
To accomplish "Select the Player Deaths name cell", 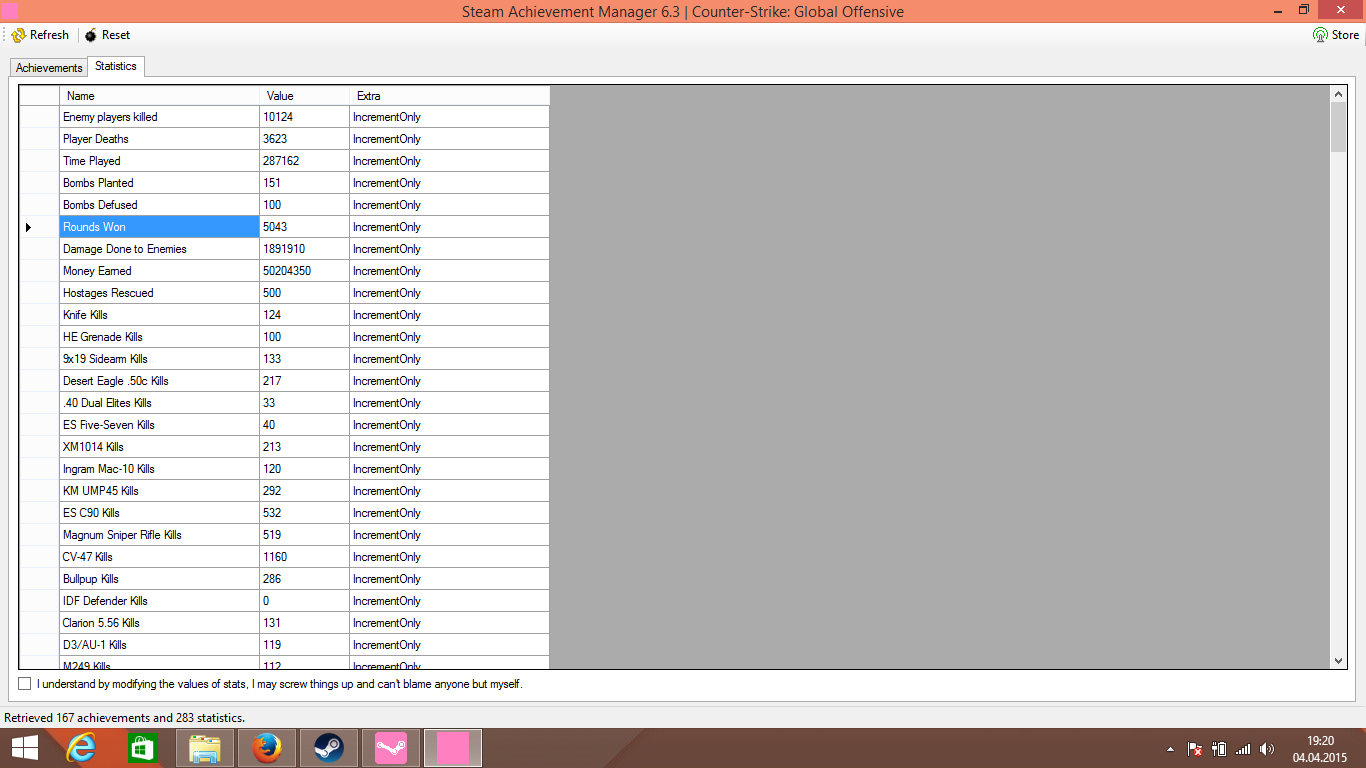I will coord(160,139).
